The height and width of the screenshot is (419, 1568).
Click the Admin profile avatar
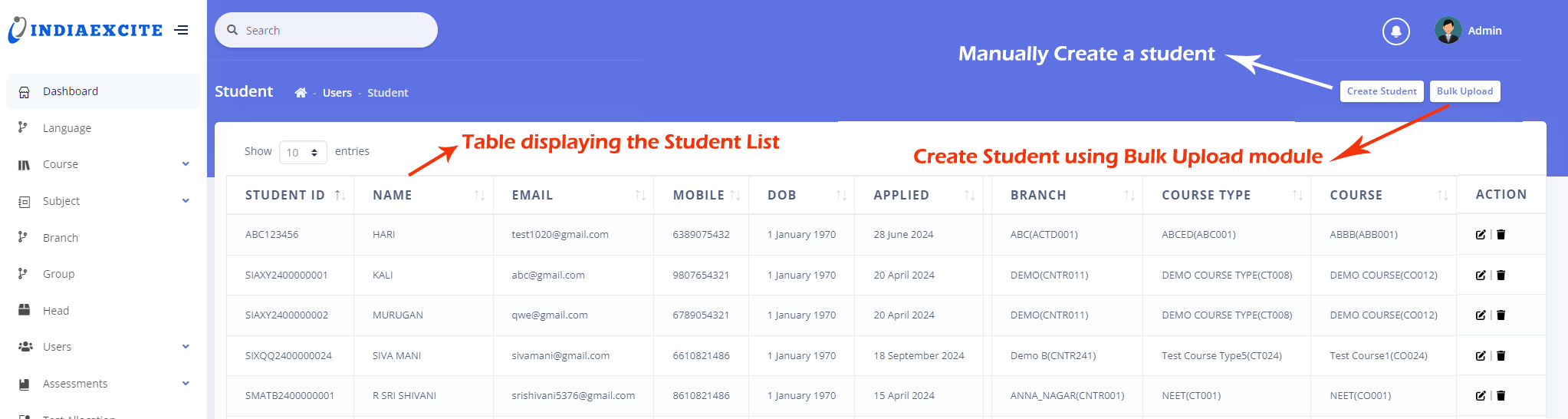pos(1448,31)
